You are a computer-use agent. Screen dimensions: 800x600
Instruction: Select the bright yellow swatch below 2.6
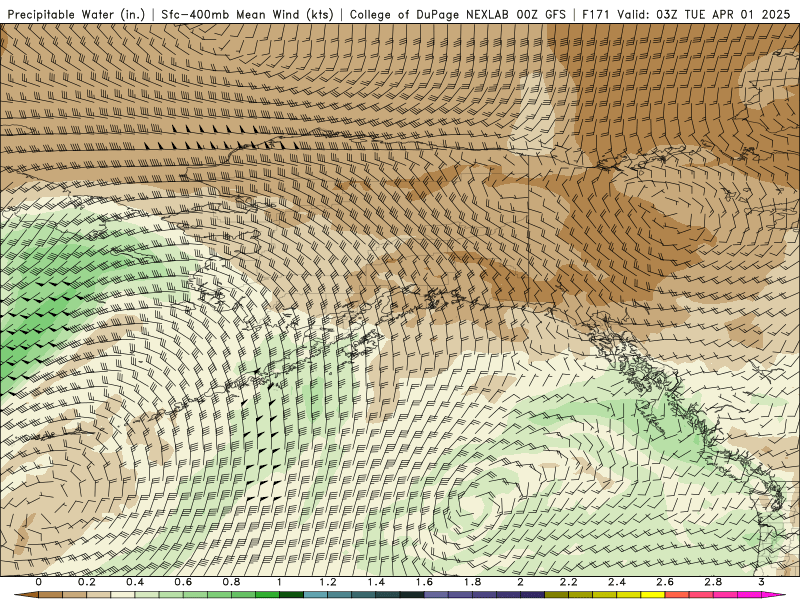click(x=653, y=595)
